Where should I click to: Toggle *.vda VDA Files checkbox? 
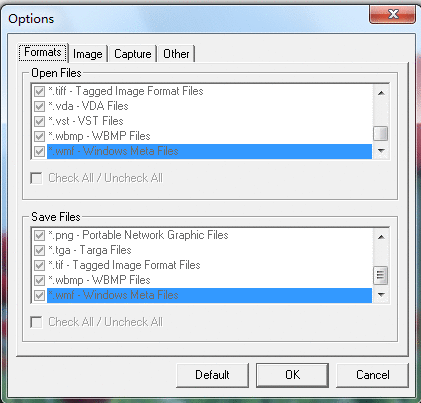[x=39, y=106]
